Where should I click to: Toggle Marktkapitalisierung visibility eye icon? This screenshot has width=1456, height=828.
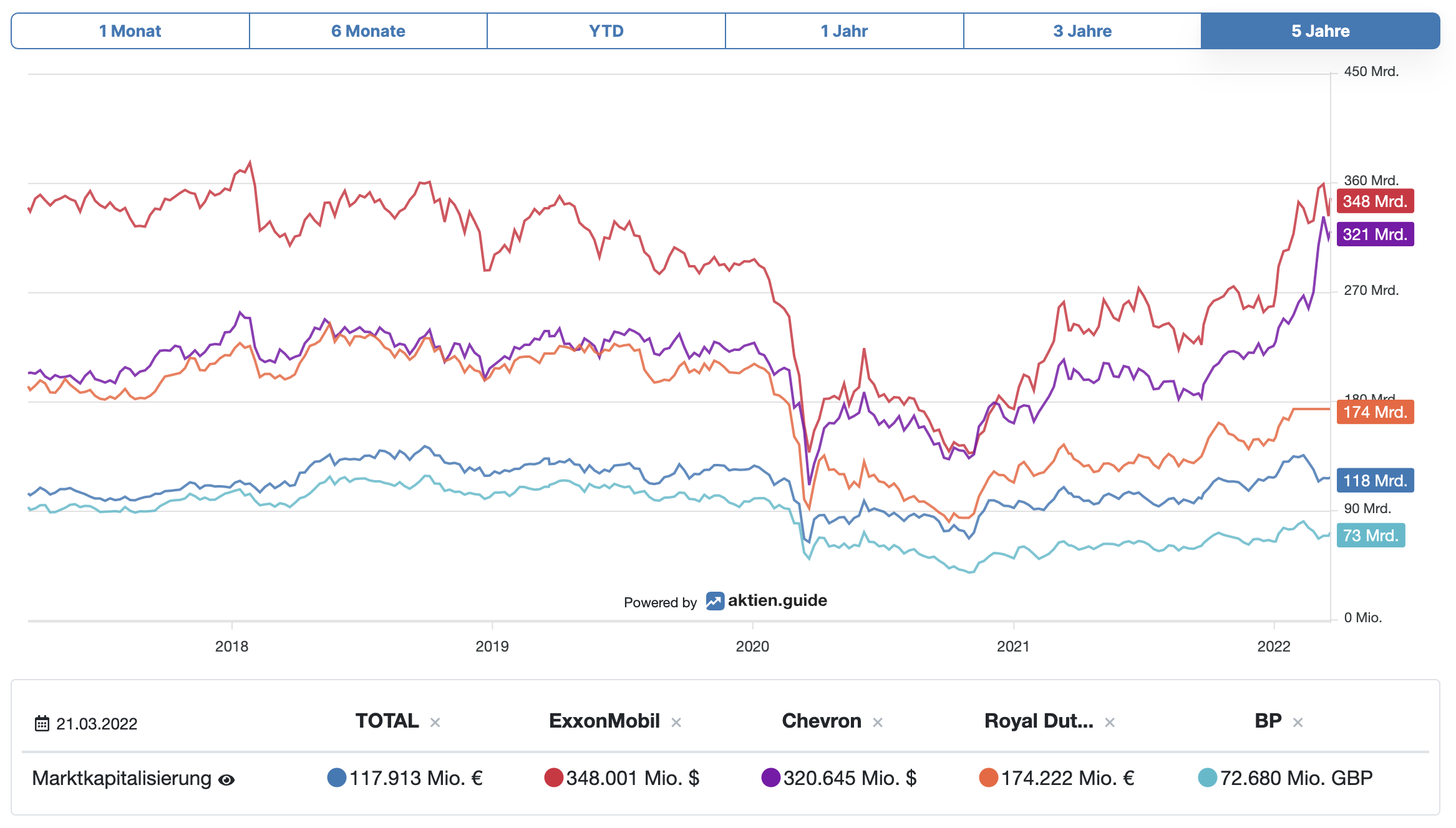(x=226, y=779)
